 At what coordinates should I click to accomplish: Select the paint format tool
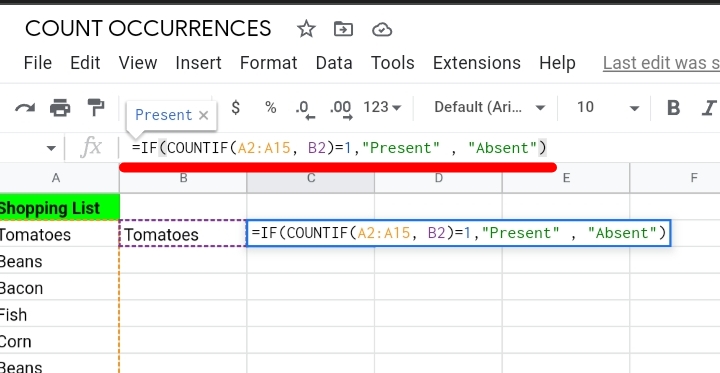(x=96, y=107)
